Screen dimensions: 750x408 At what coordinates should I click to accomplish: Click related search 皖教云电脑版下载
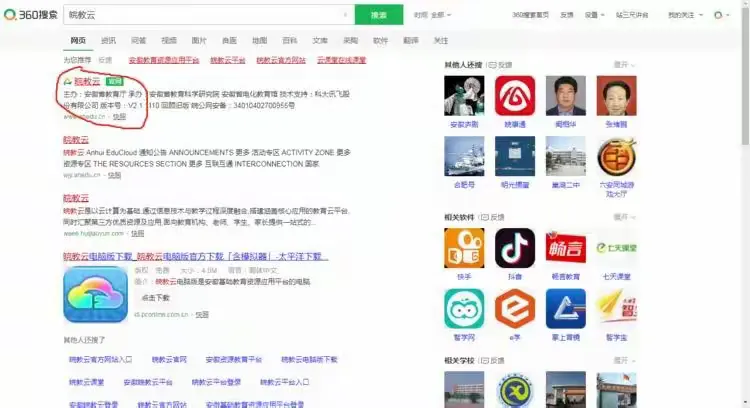coord(309,359)
